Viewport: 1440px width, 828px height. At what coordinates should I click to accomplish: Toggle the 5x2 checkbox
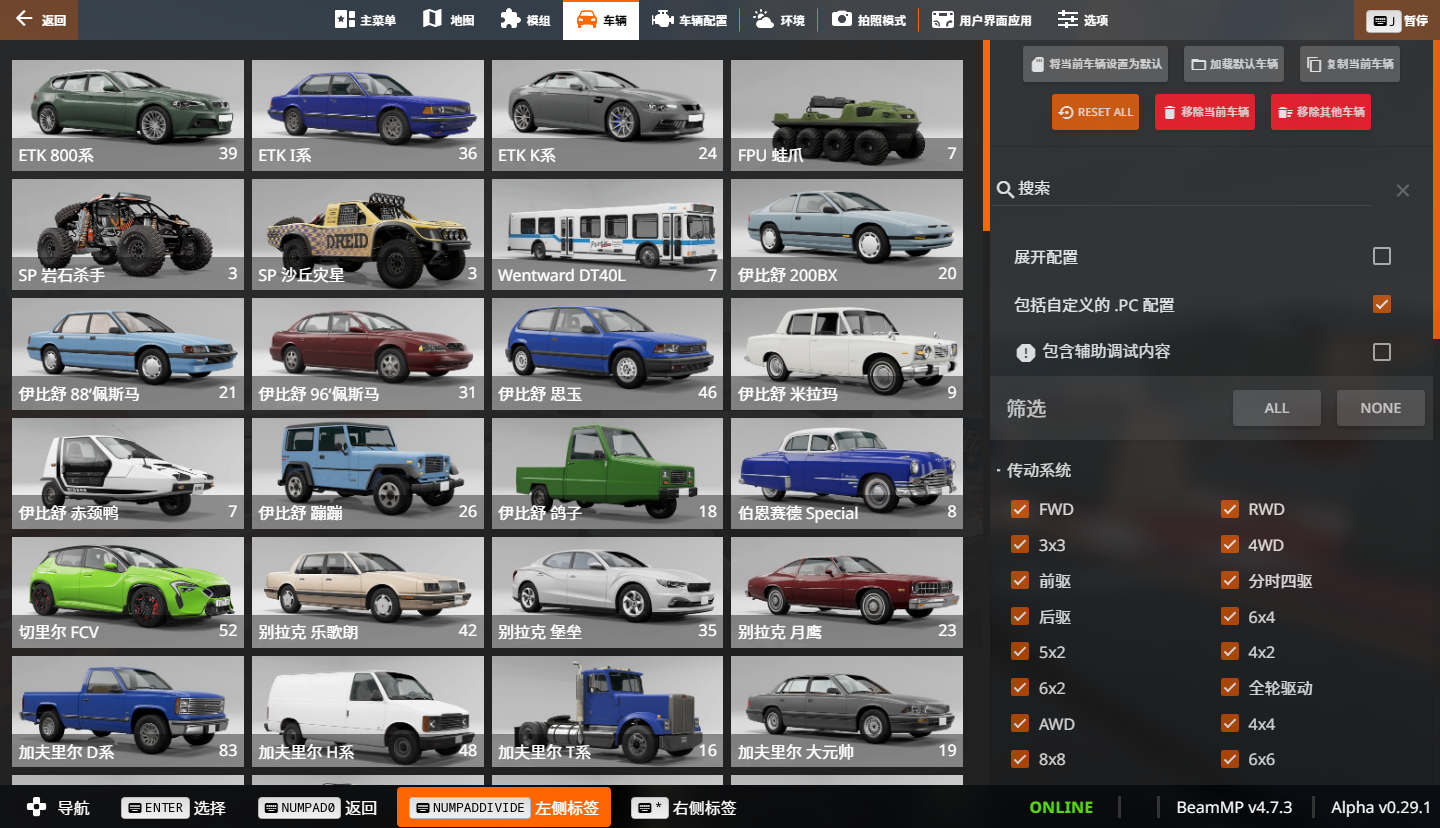pos(1020,652)
